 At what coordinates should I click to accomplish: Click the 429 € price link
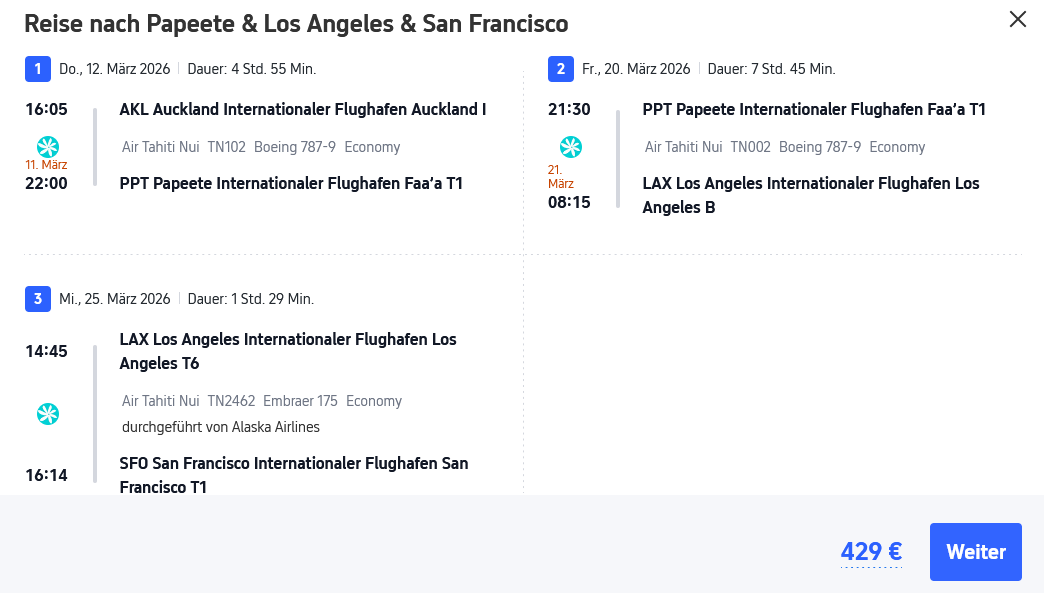point(871,552)
